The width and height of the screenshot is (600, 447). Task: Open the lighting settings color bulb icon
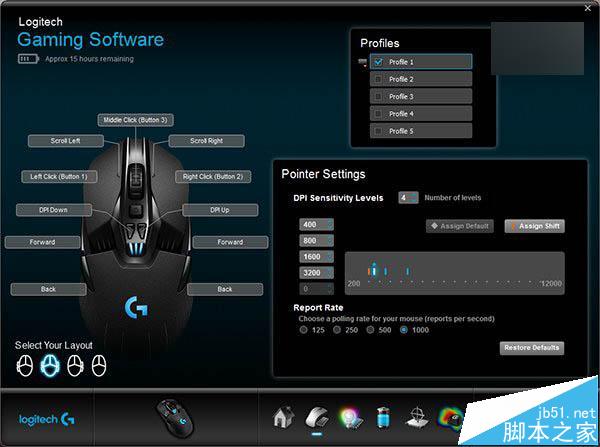[350, 418]
